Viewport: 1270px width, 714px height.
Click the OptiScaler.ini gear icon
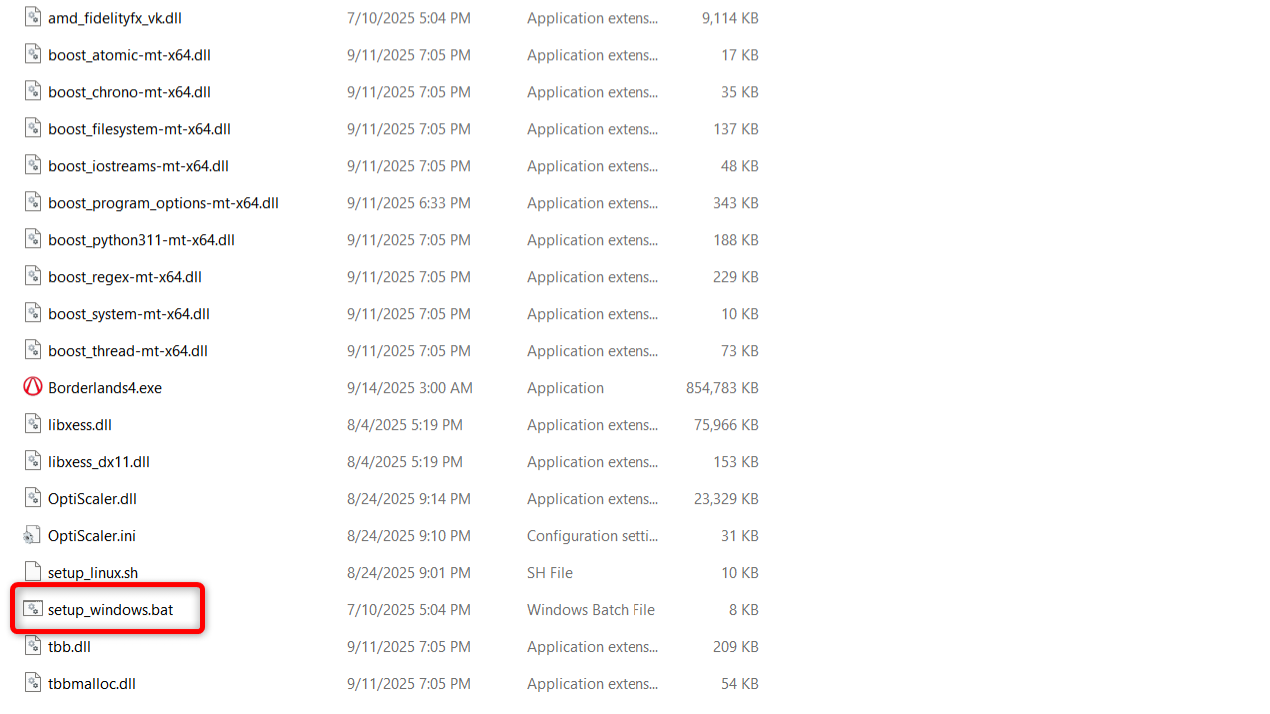pos(33,536)
